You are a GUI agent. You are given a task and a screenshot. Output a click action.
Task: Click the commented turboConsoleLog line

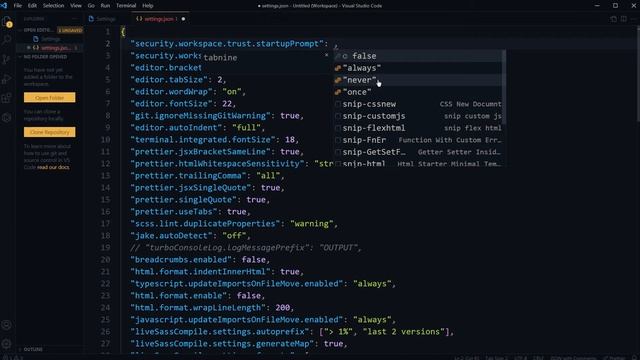(x=246, y=248)
